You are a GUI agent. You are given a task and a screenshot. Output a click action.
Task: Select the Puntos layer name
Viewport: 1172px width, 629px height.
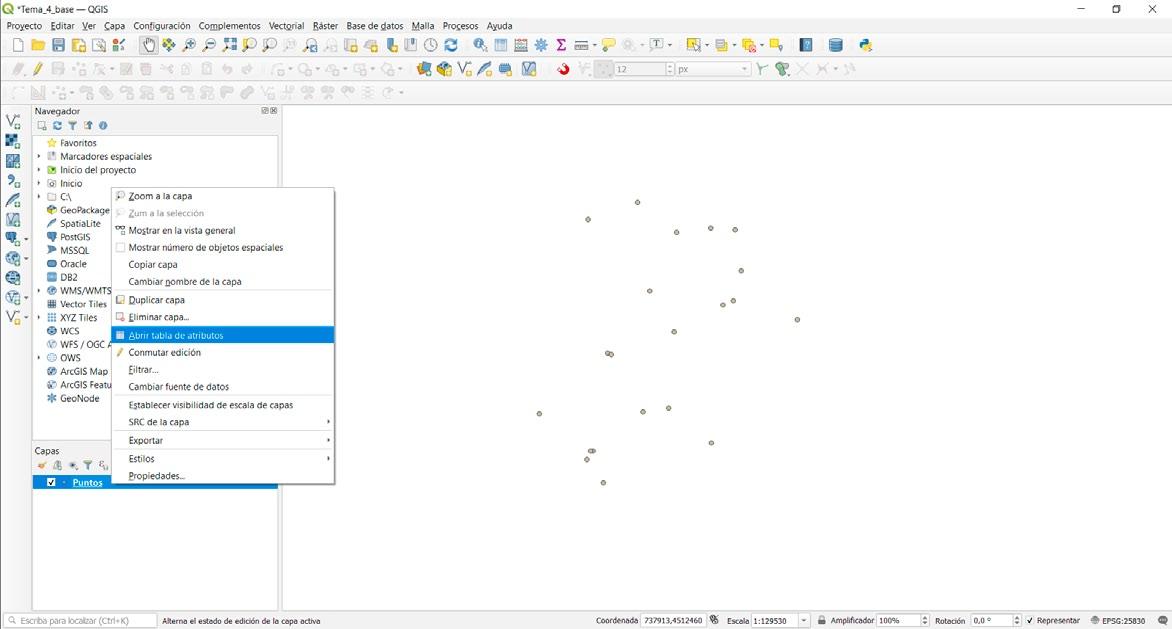coord(87,483)
